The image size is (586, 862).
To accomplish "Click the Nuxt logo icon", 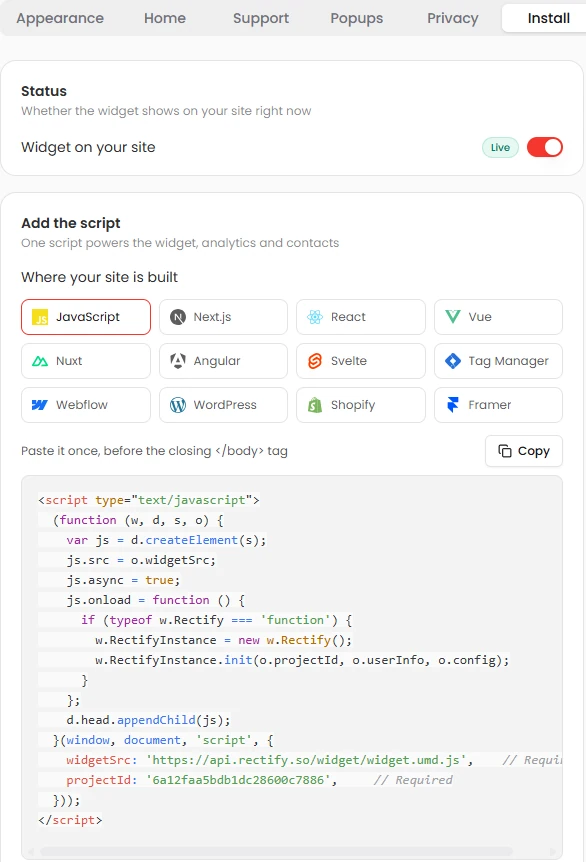I will [40, 361].
